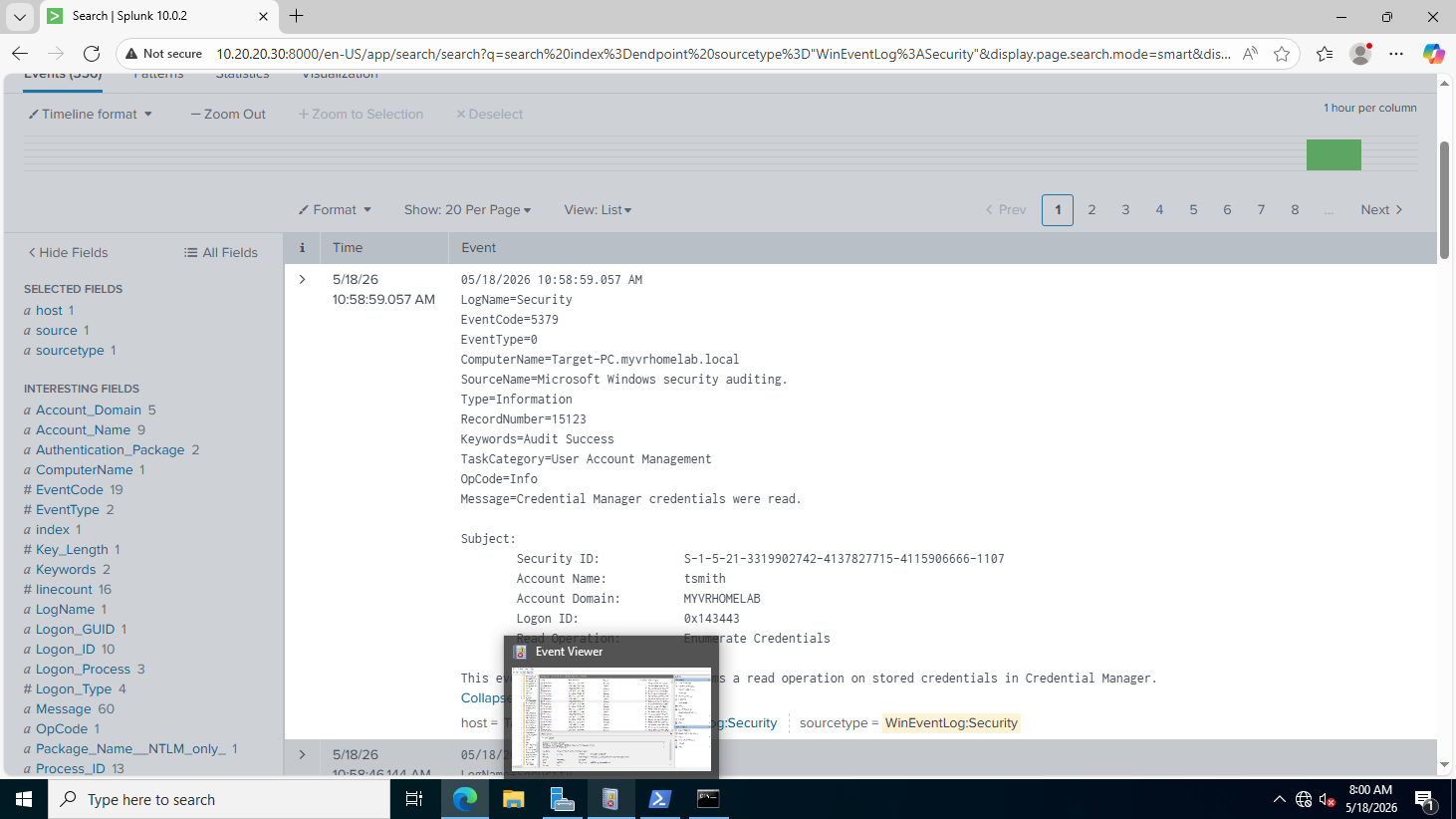Click the Event Viewer preview thumbnail
The height and width of the screenshot is (819, 1456).
click(611, 717)
